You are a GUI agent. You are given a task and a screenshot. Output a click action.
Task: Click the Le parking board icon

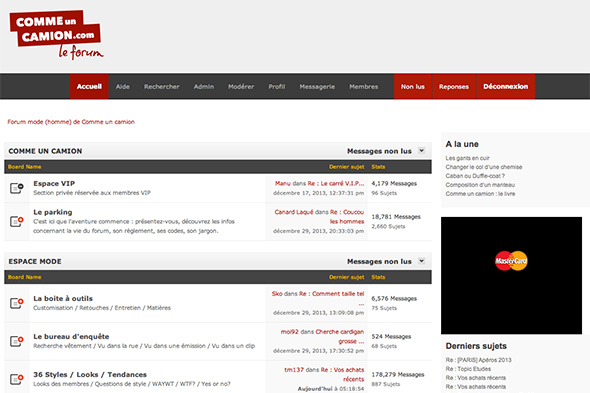click(17, 221)
